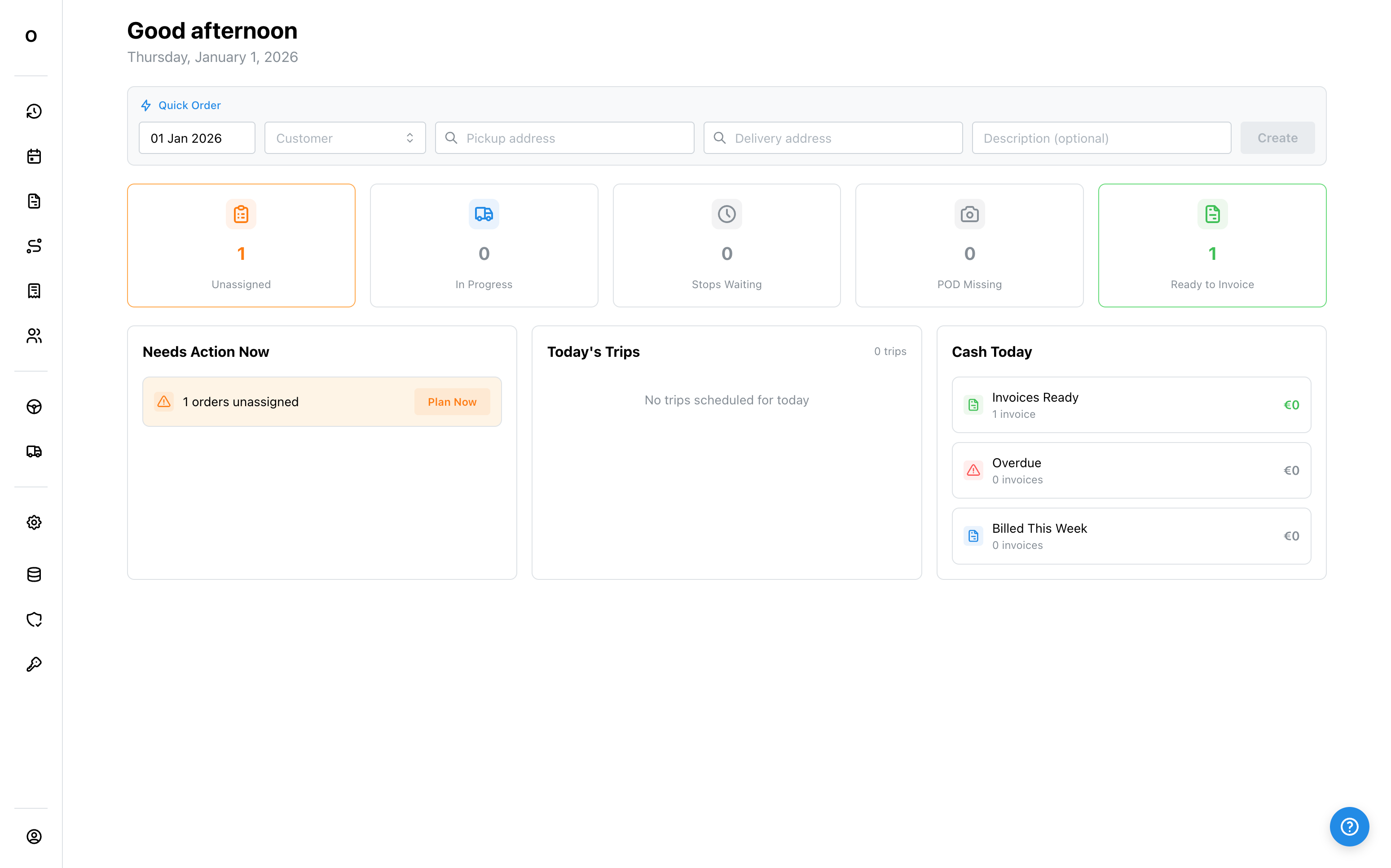Click the key icon in sidebar
The width and height of the screenshot is (1391, 868).
pyautogui.click(x=34, y=664)
